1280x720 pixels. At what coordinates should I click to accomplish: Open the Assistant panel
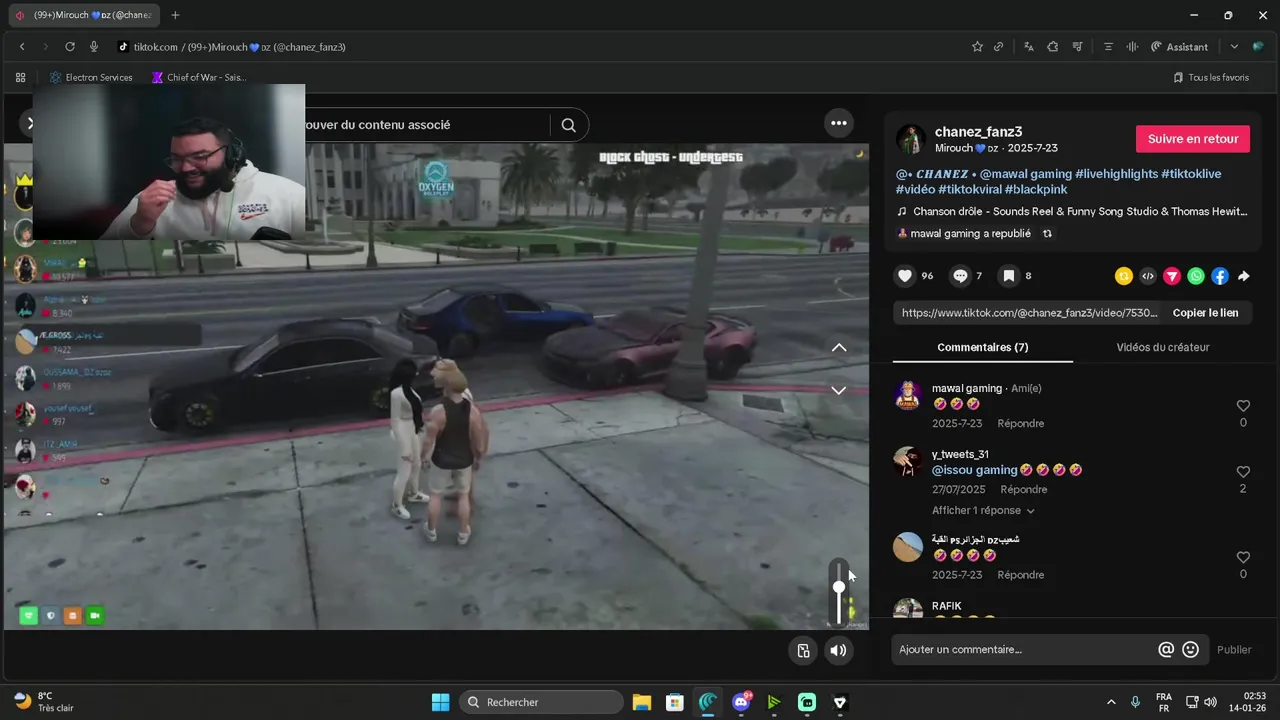pyautogui.click(x=1179, y=47)
